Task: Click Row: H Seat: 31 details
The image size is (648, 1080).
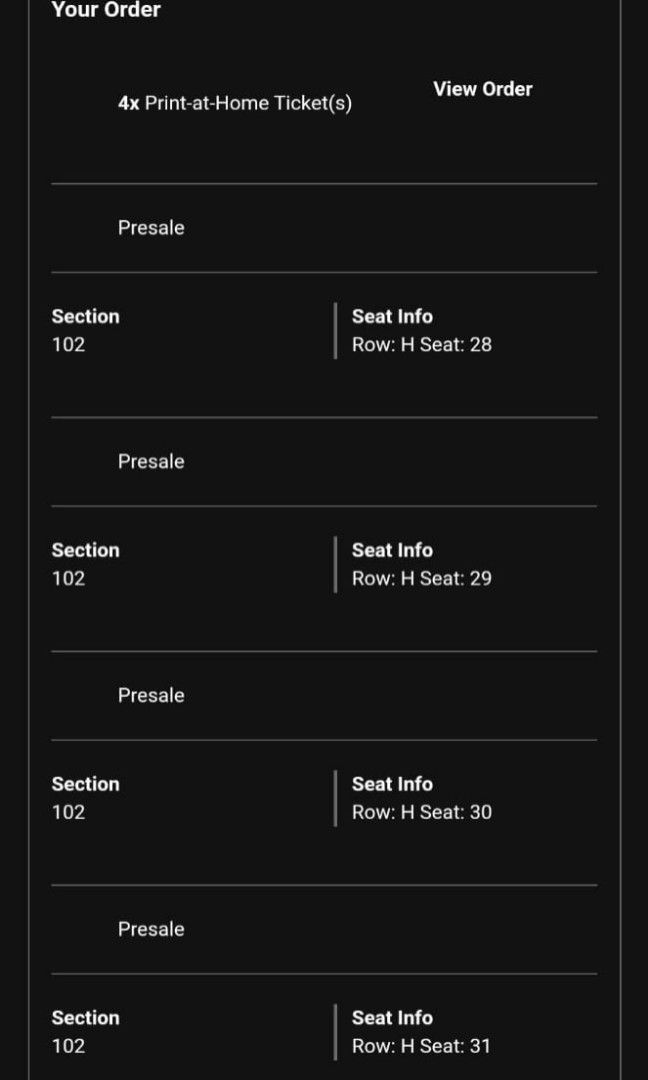Action: (419, 1046)
